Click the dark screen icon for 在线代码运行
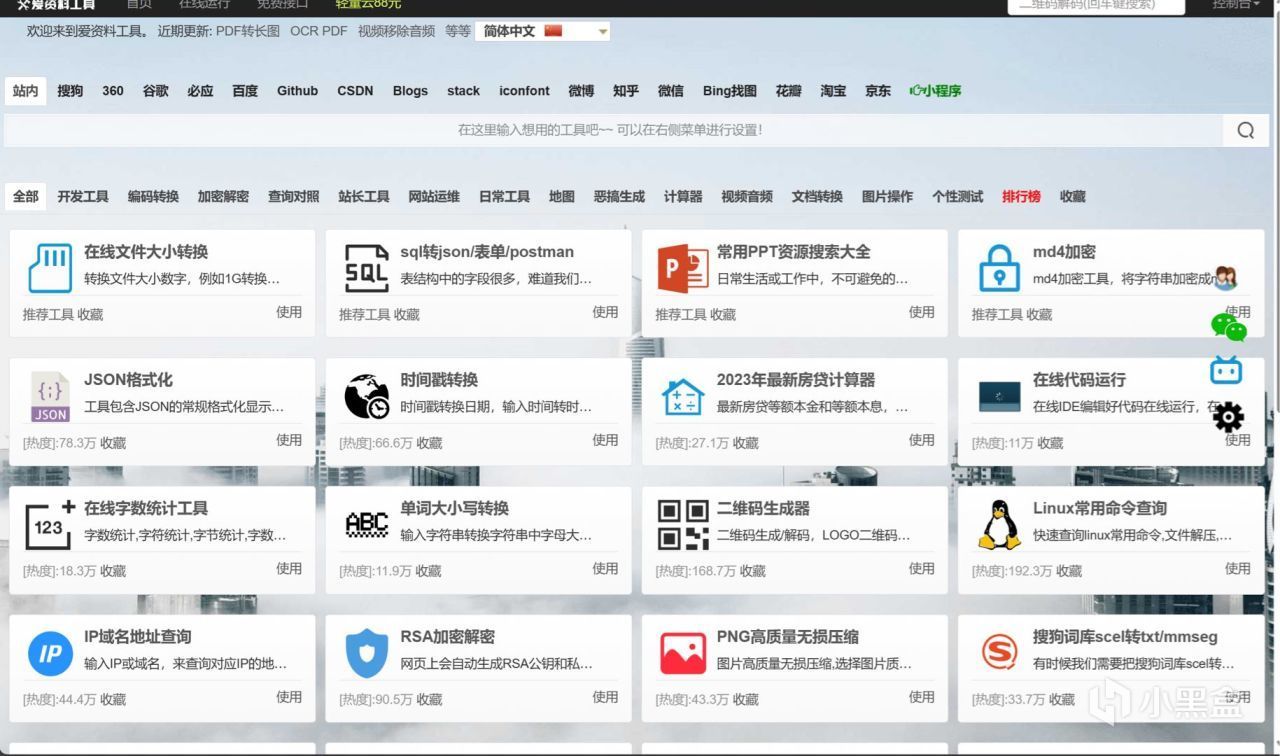Viewport: 1280px width, 756px height. pyautogui.click(x=999, y=396)
